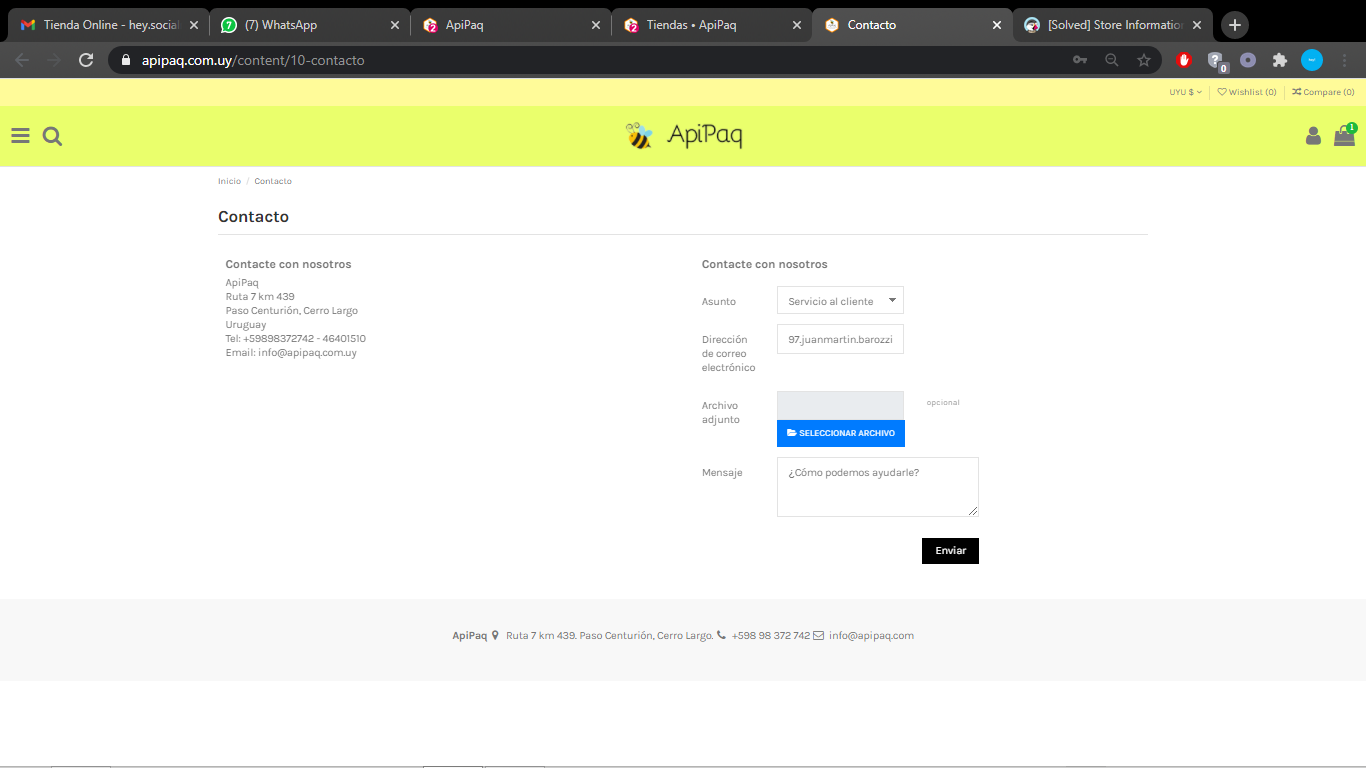Click the 'Email: info@apipaq.com.uy' line

(291, 353)
